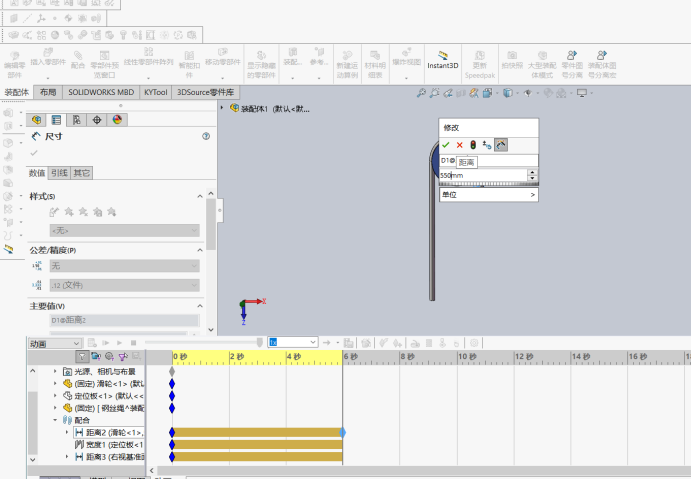Screen dimensions: 692x480
Task: Switch to the 3DSource零件库 tab
Action: (x=206, y=92)
